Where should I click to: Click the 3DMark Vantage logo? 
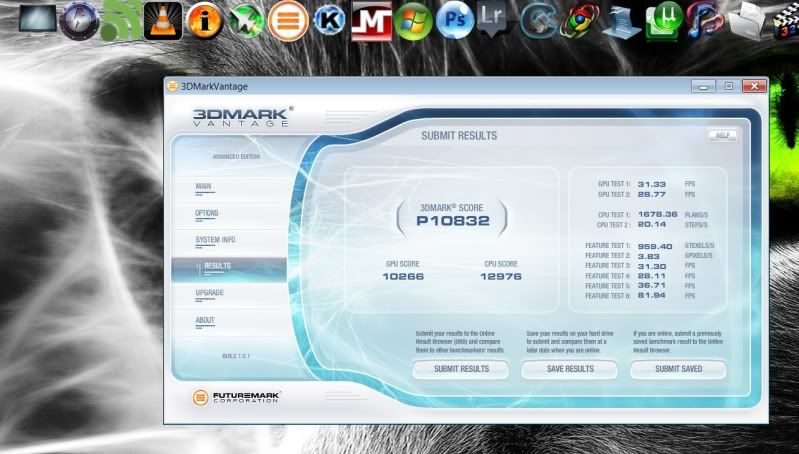[243, 117]
